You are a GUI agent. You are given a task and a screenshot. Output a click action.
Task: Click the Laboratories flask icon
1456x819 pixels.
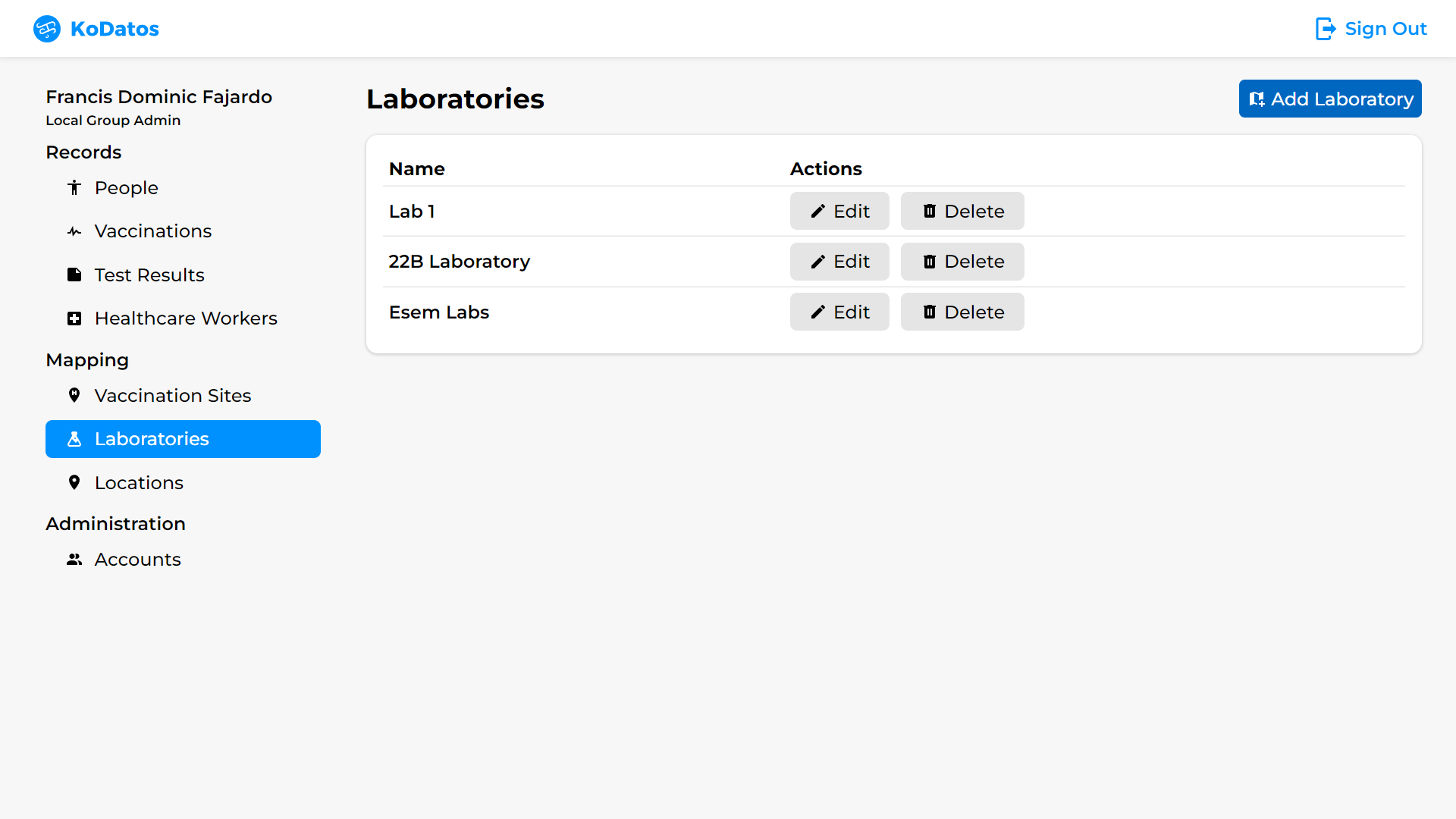74,439
